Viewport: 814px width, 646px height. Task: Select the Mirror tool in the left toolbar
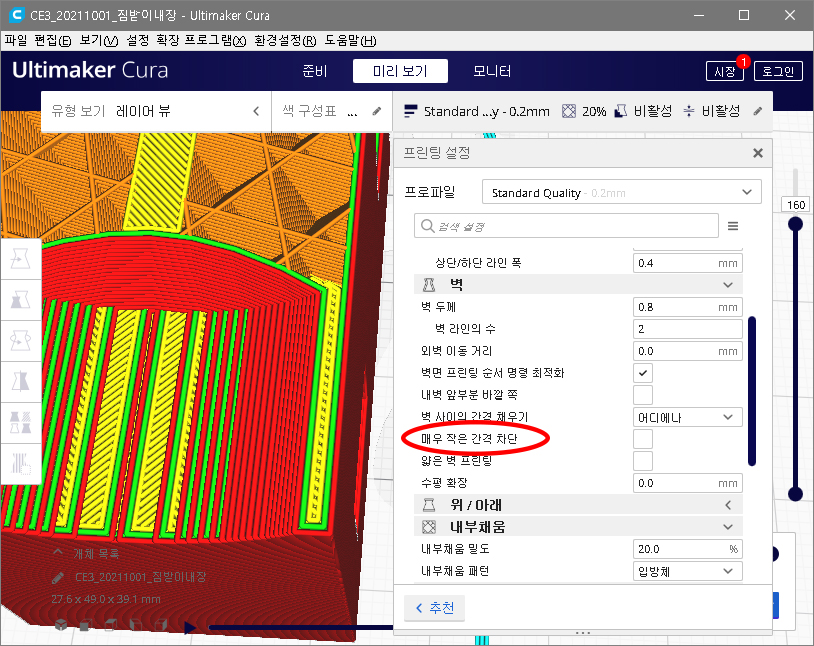coord(20,382)
